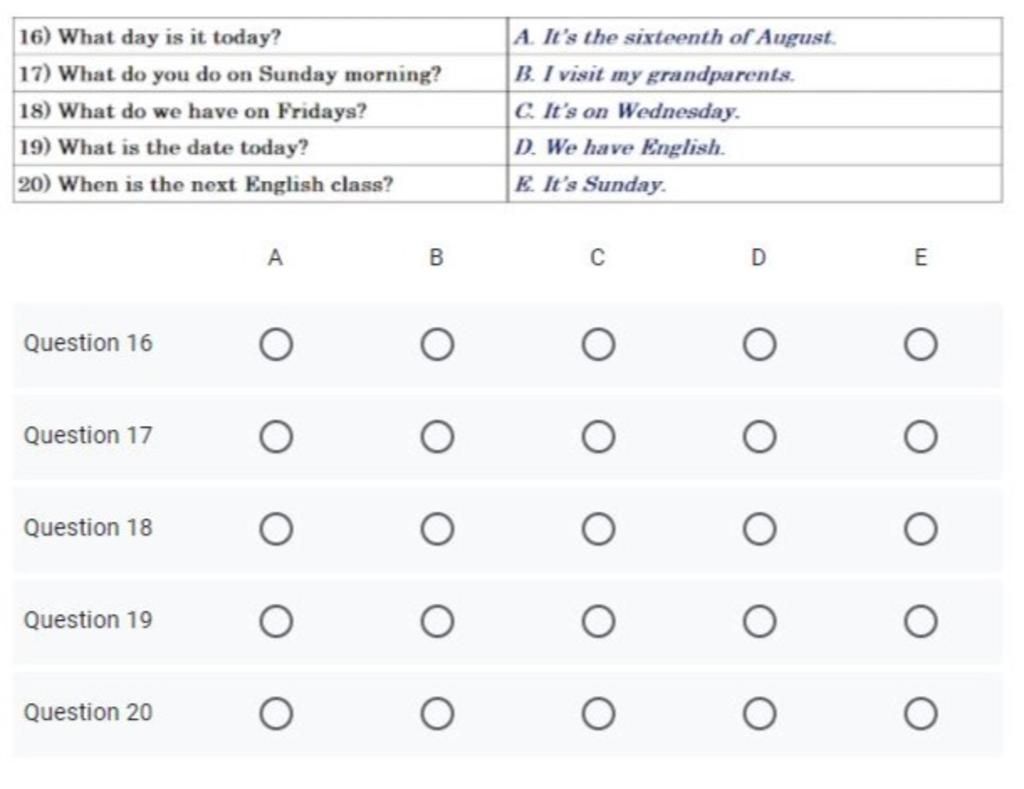The height and width of the screenshot is (789, 1024).
Task: Mark option A for Question 18
Action: (277, 529)
